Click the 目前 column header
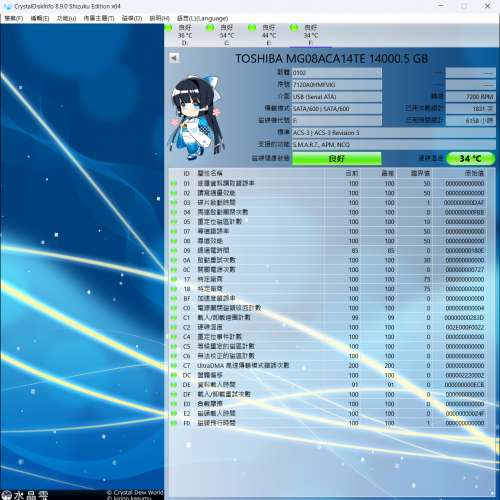 352,173
